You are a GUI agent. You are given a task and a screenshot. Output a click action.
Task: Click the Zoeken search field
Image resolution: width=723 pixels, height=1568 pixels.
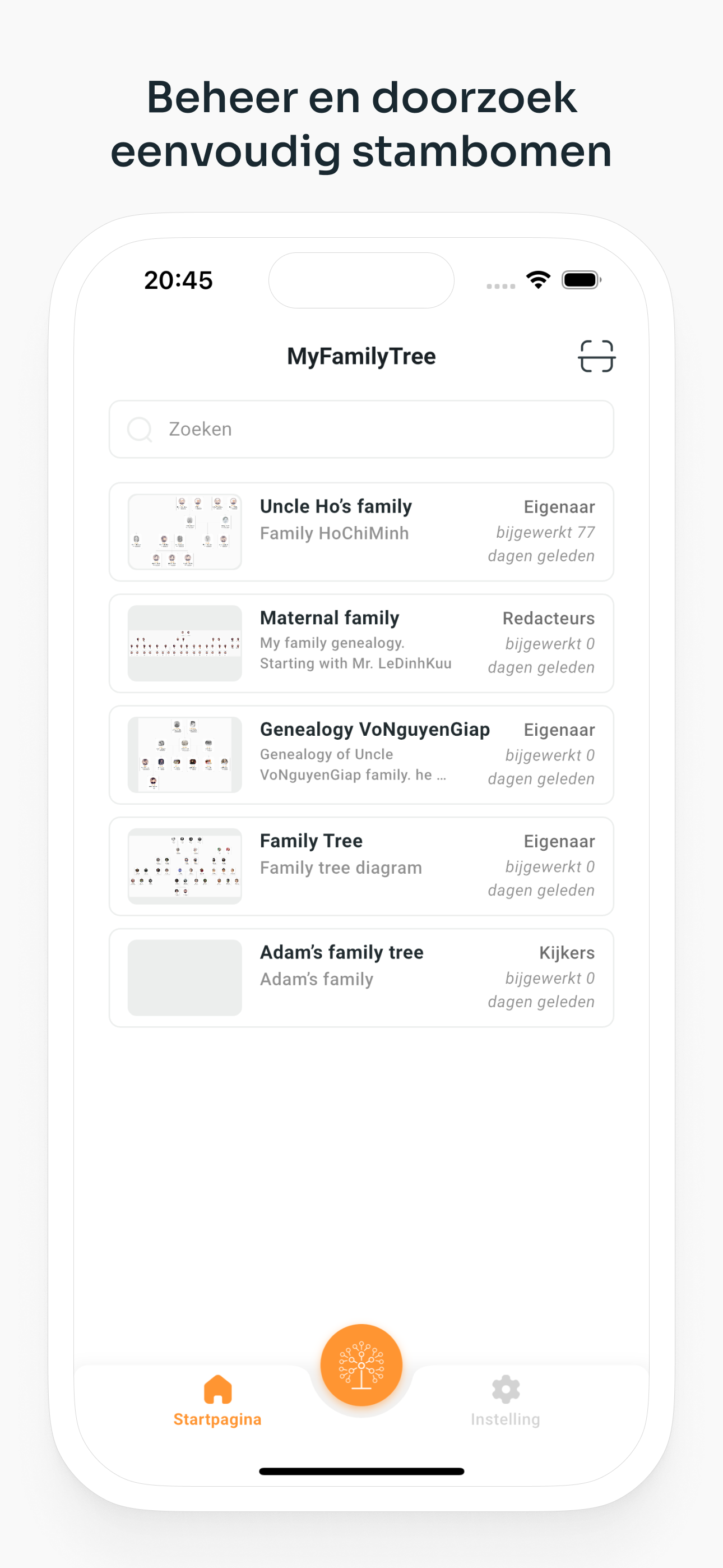click(x=361, y=429)
